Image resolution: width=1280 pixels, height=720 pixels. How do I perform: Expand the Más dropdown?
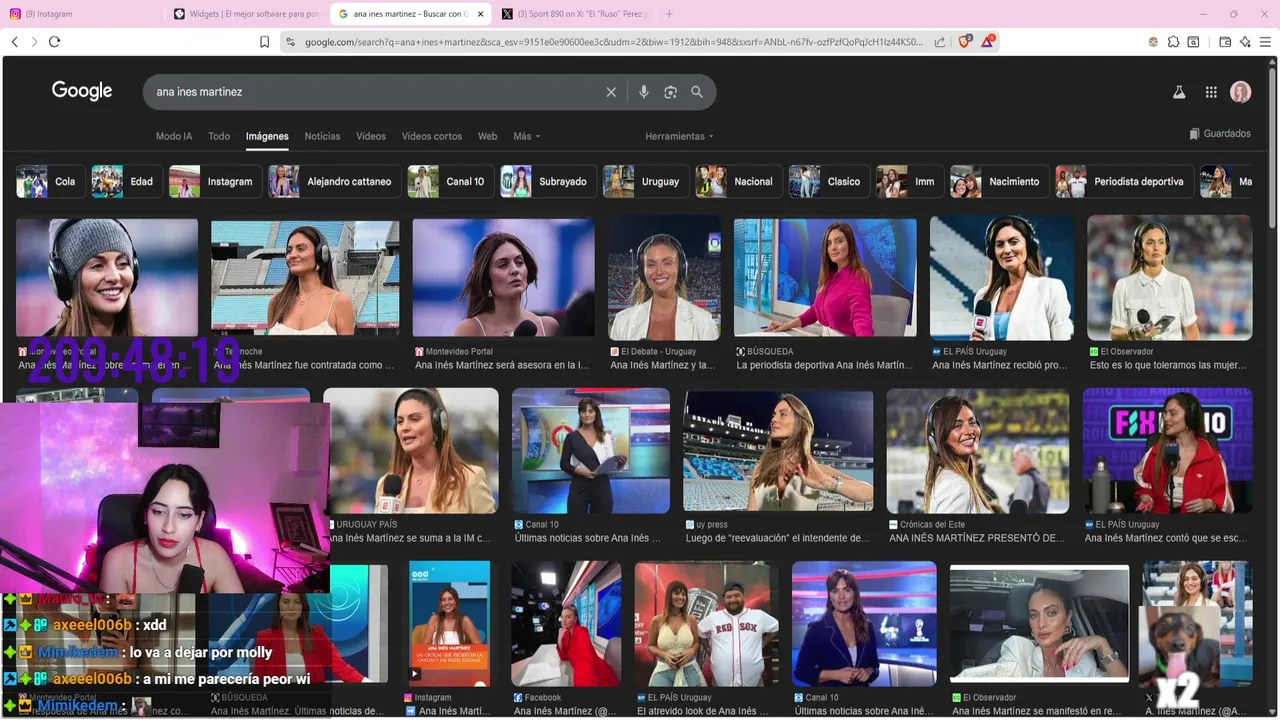point(527,136)
